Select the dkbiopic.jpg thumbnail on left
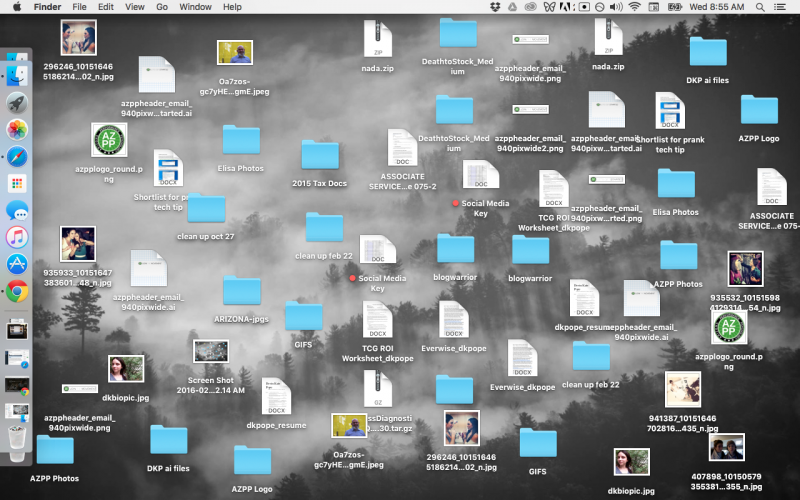Screen dimensions: 800x500 click(127, 369)
